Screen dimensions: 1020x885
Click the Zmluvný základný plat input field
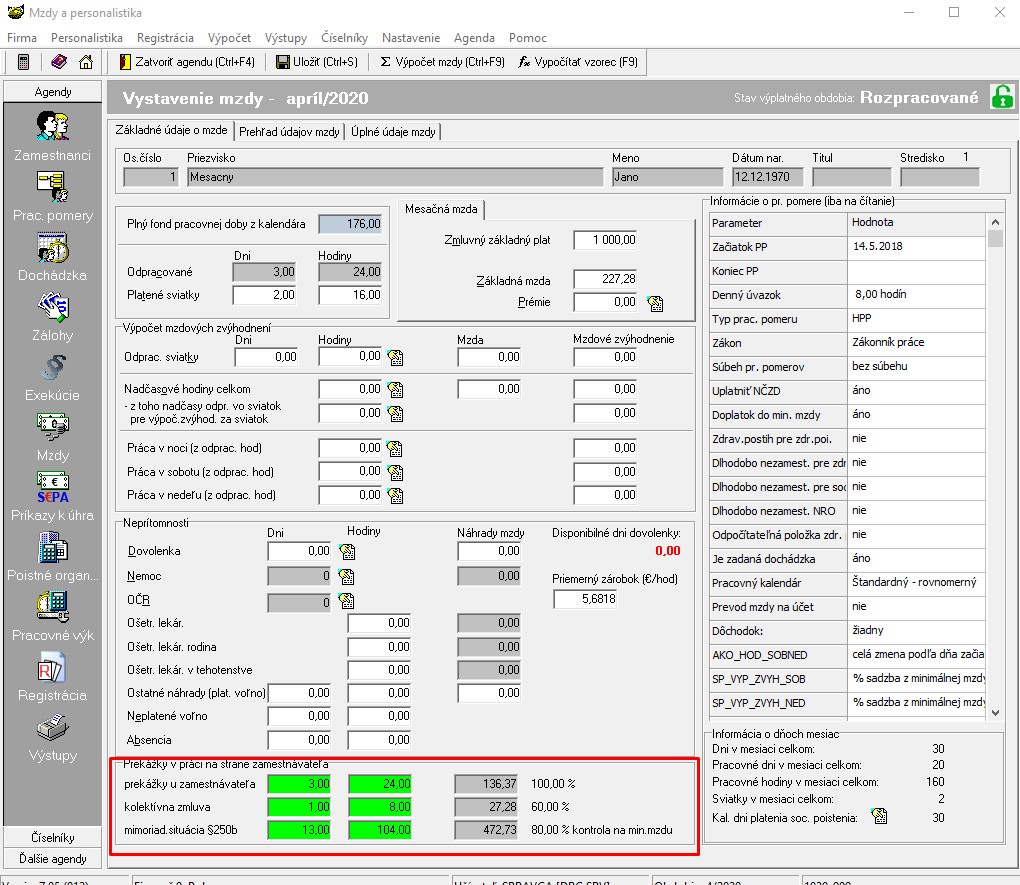[x=605, y=241]
